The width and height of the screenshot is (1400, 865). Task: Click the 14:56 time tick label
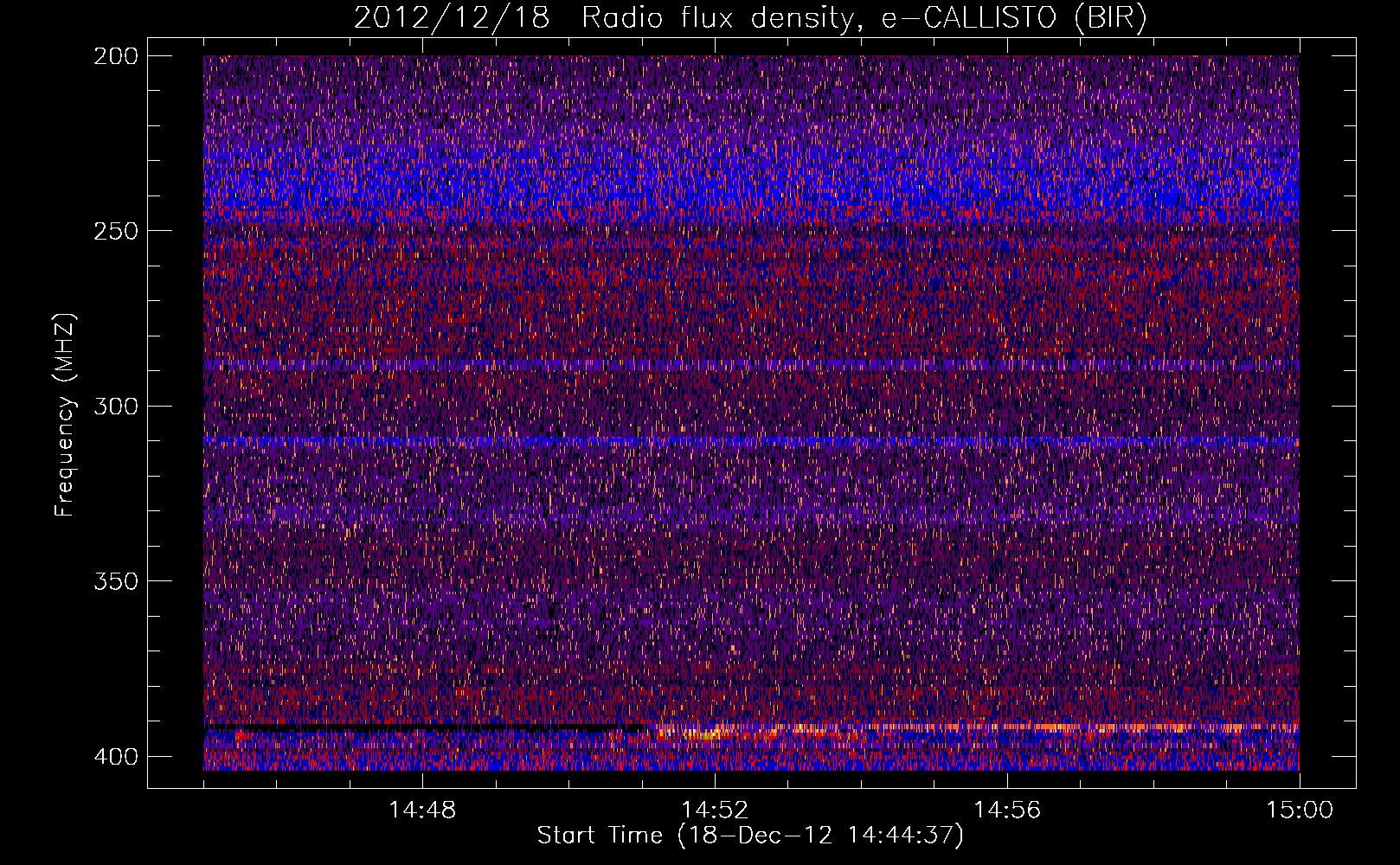click(x=1007, y=810)
